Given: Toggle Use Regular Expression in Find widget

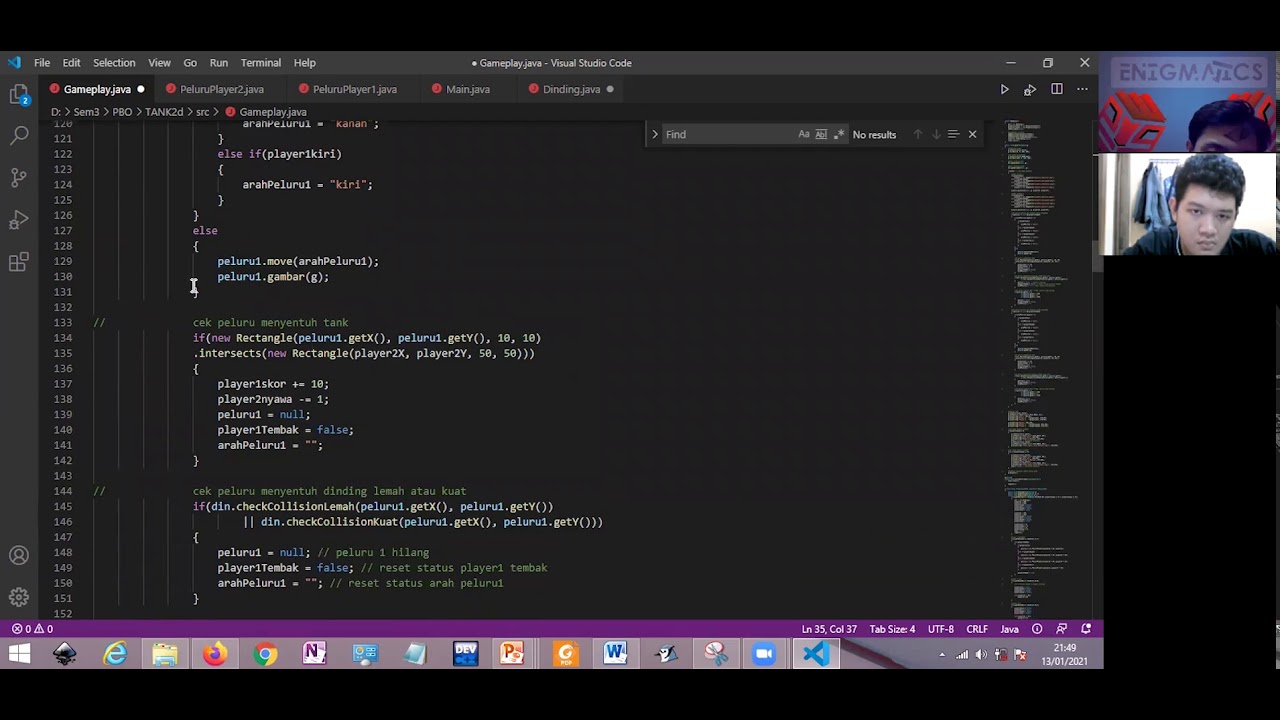Looking at the screenshot, I should [x=839, y=134].
